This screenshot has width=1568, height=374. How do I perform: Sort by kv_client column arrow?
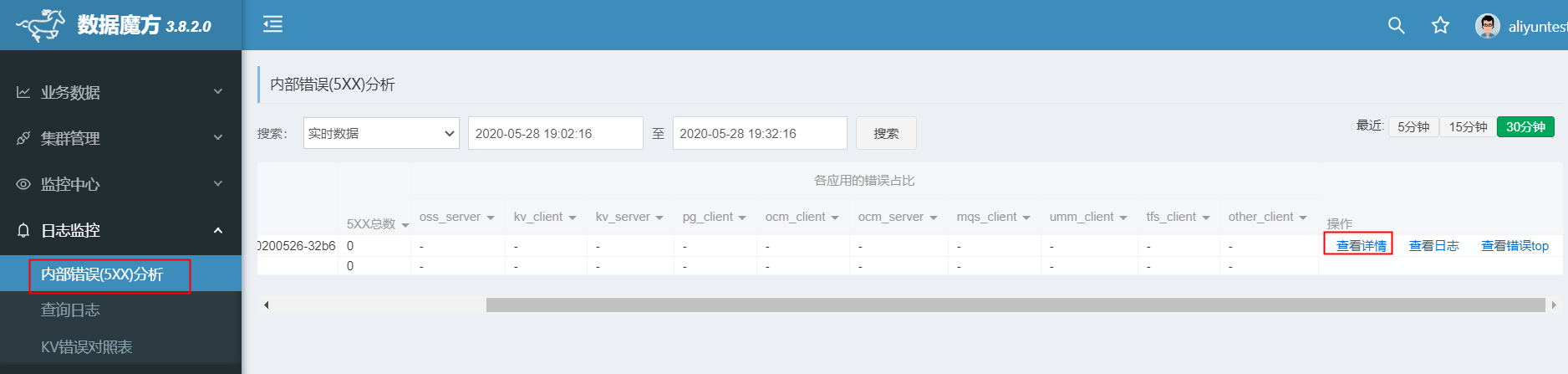coord(573,218)
